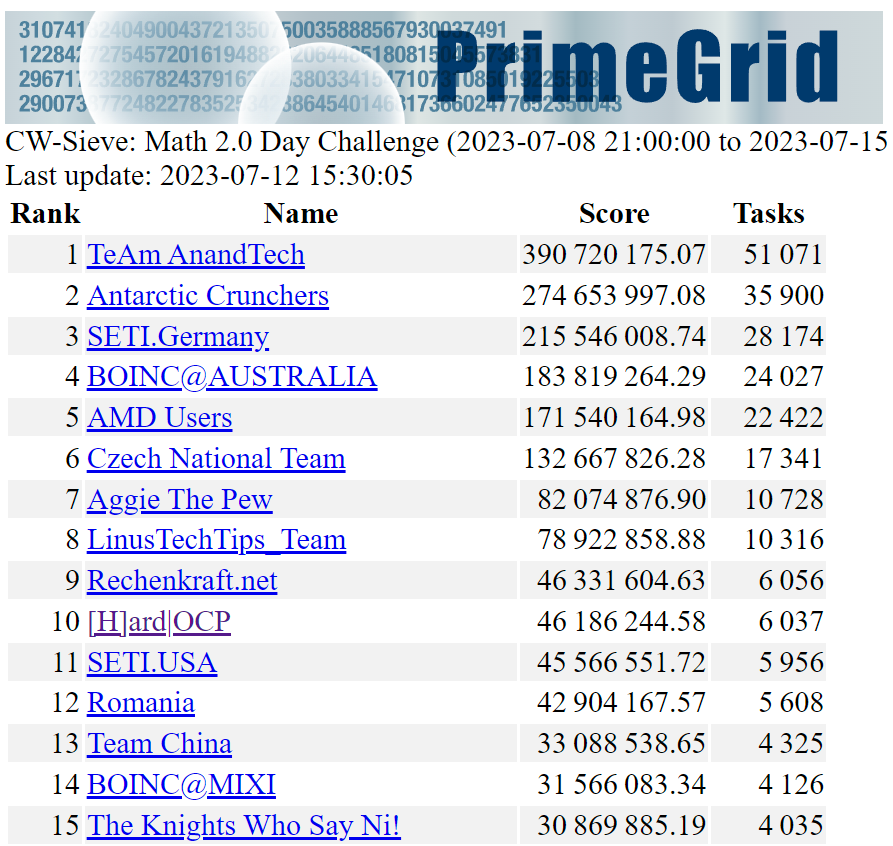The width and height of the screenshot is (893, 846).
Task: Open the Antarctic Crunchers team link
Action: pos(208,295)
